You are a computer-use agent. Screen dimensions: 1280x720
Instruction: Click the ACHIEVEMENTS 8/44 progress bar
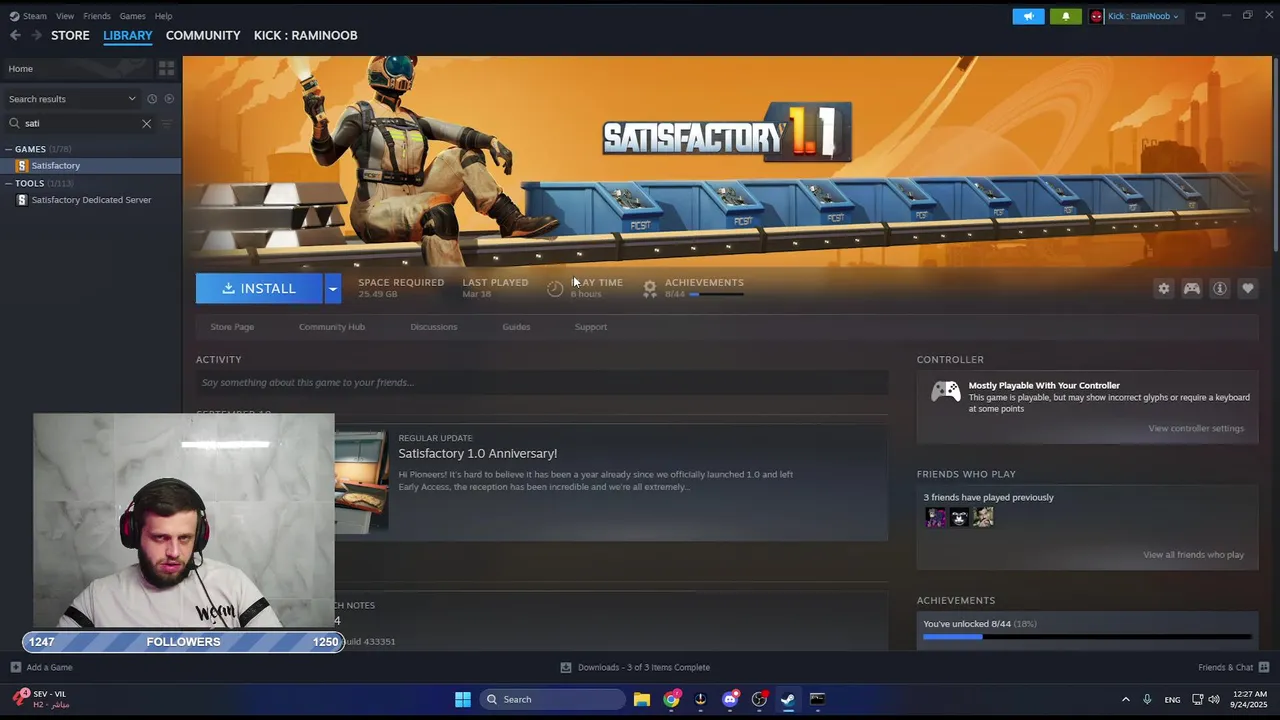(x=716, y=294)
